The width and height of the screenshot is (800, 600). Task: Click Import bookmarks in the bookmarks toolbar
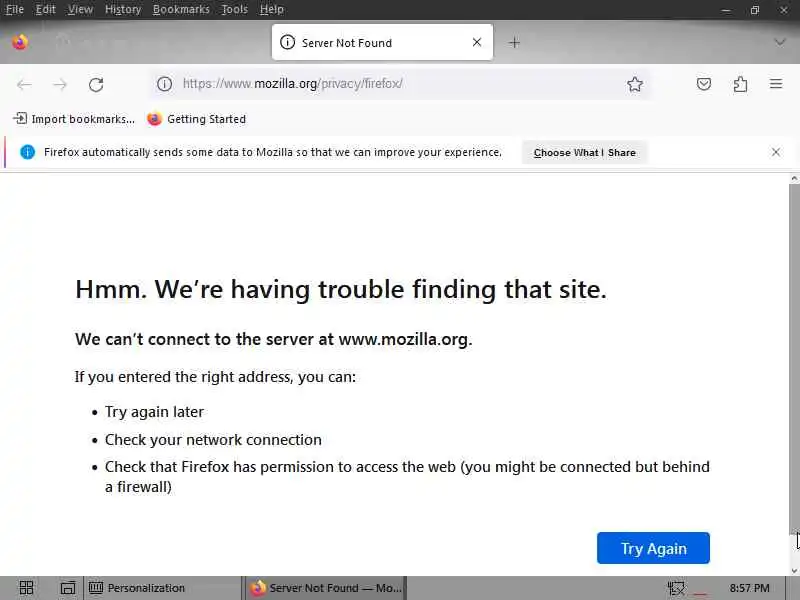[74, 119]
